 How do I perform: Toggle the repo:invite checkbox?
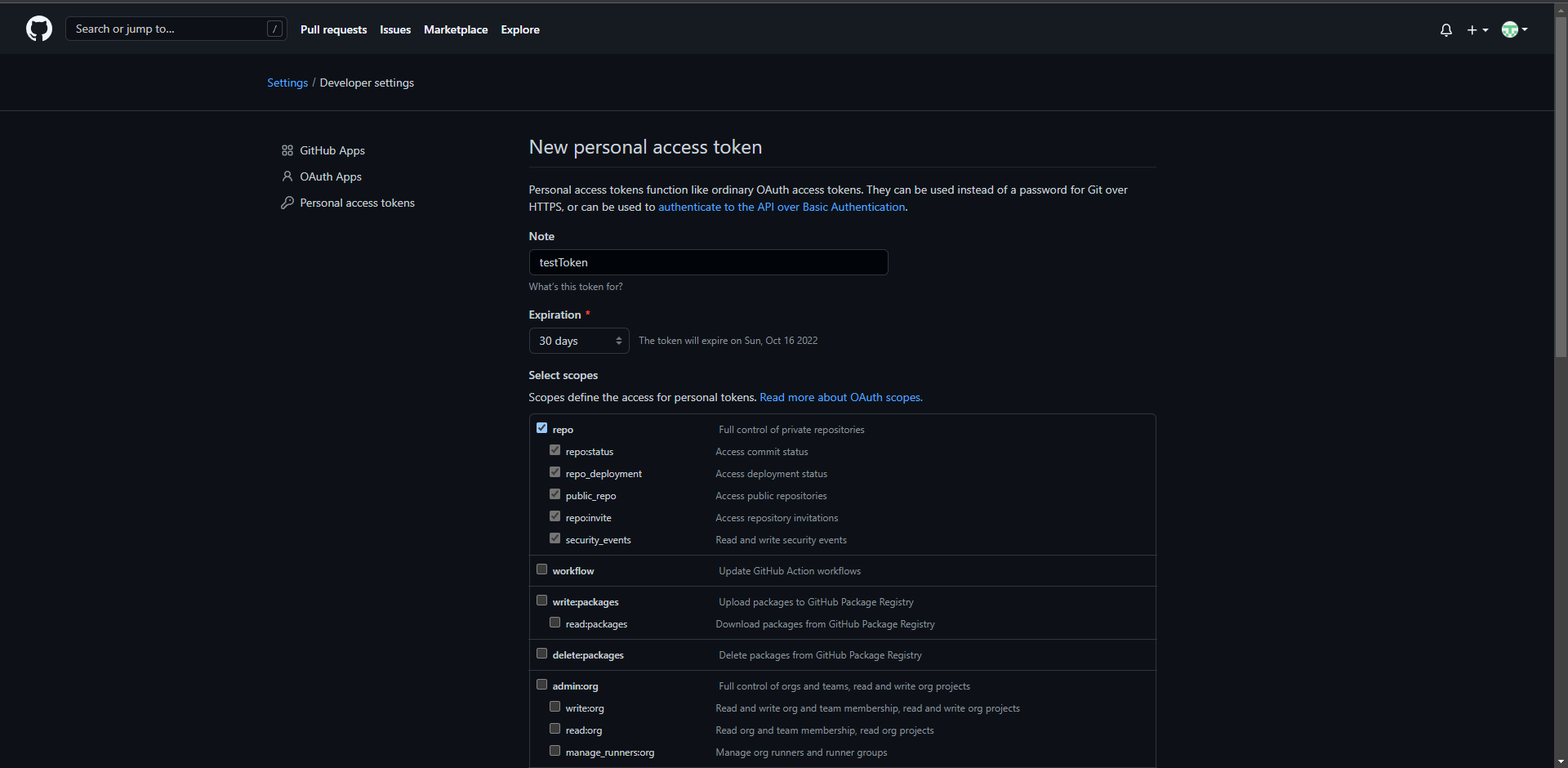pyautogui.click(x=555, y=516)
